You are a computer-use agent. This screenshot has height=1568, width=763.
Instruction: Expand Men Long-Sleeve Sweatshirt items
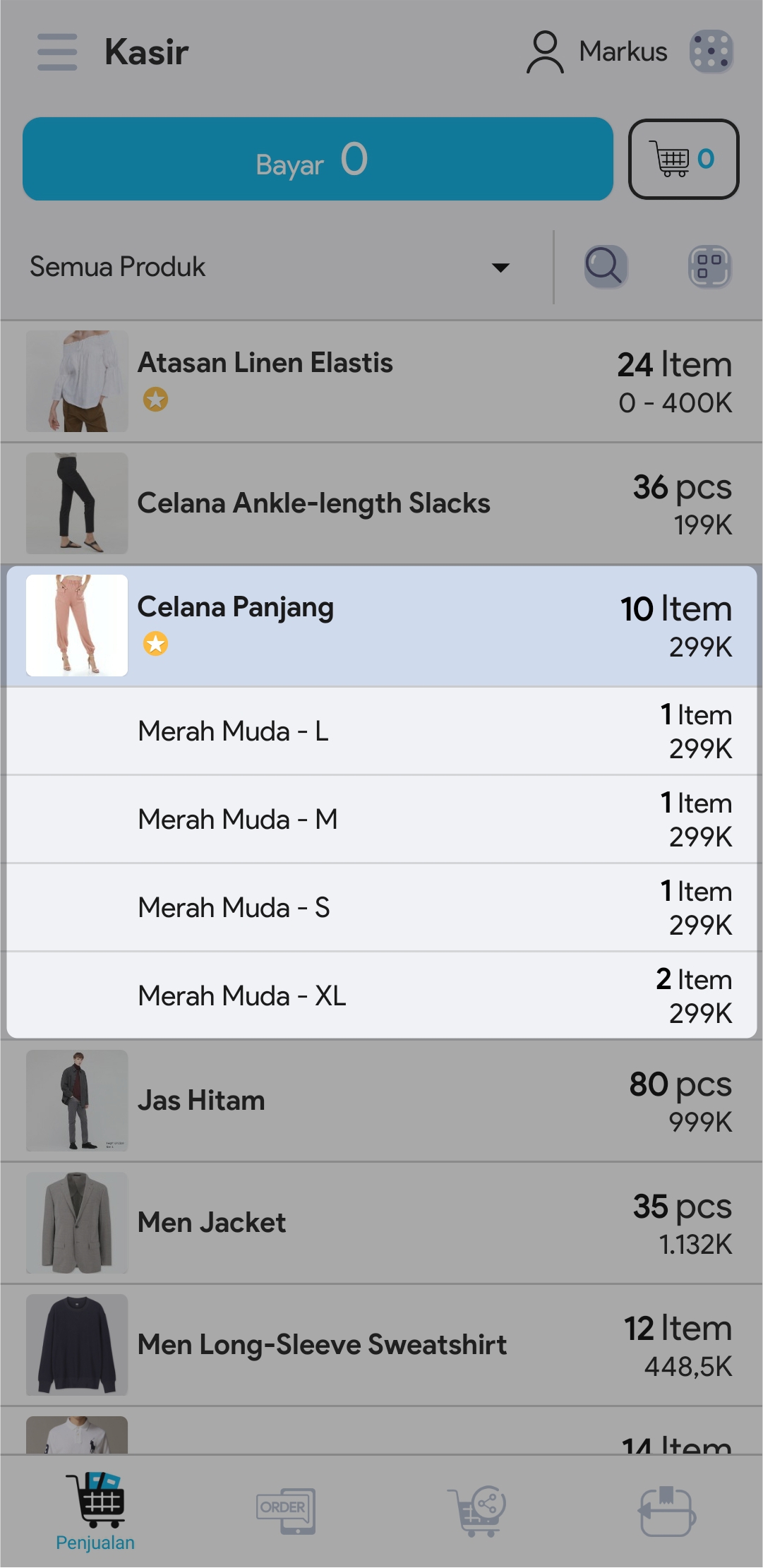tap(381, 1345)
